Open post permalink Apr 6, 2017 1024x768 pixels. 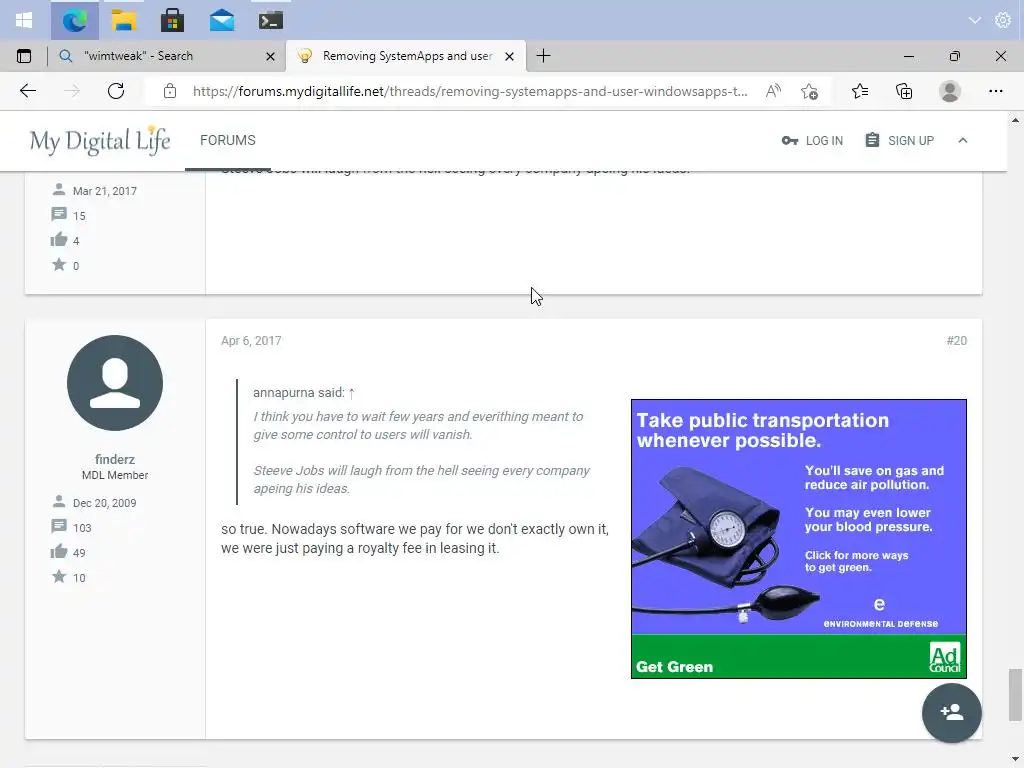pyautogui.click(x=251, y=341)
